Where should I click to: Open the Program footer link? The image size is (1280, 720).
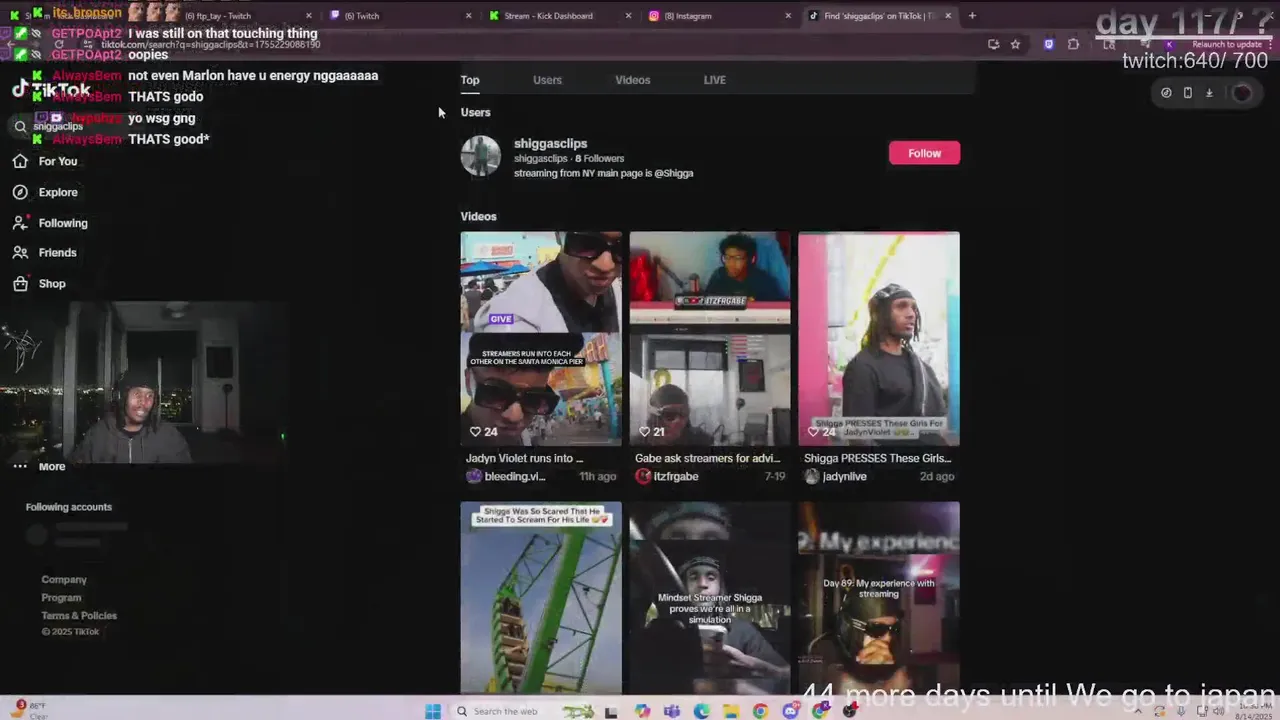[x=61, y=598]
